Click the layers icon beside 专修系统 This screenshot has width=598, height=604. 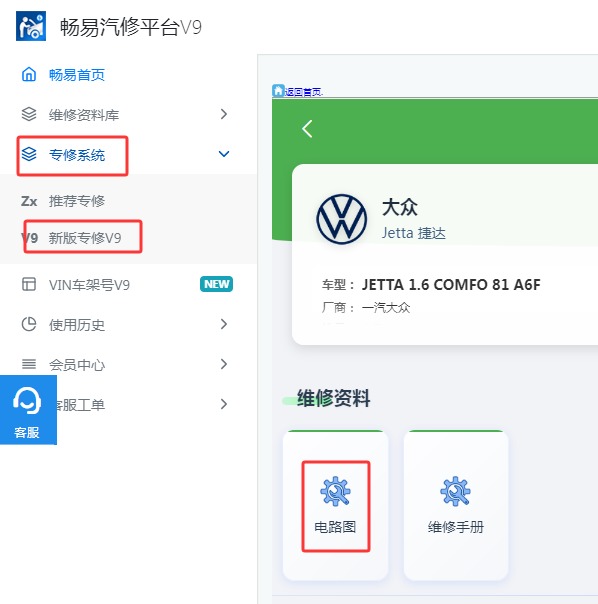point(29,154)
